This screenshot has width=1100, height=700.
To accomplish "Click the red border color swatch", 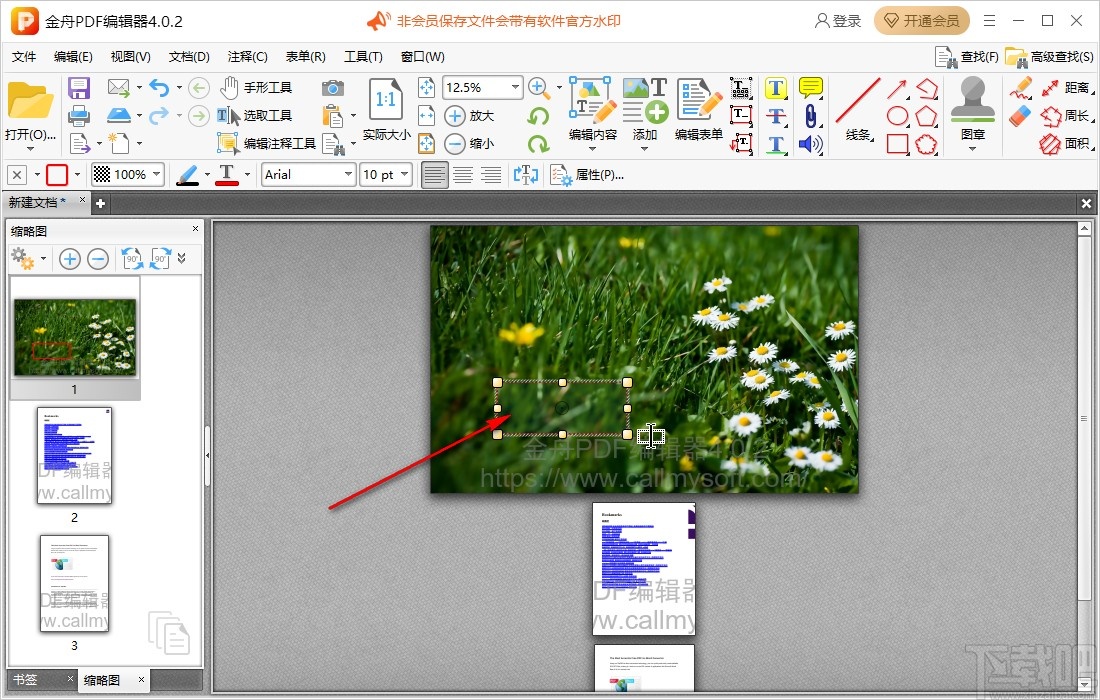I will pos(57,175).
